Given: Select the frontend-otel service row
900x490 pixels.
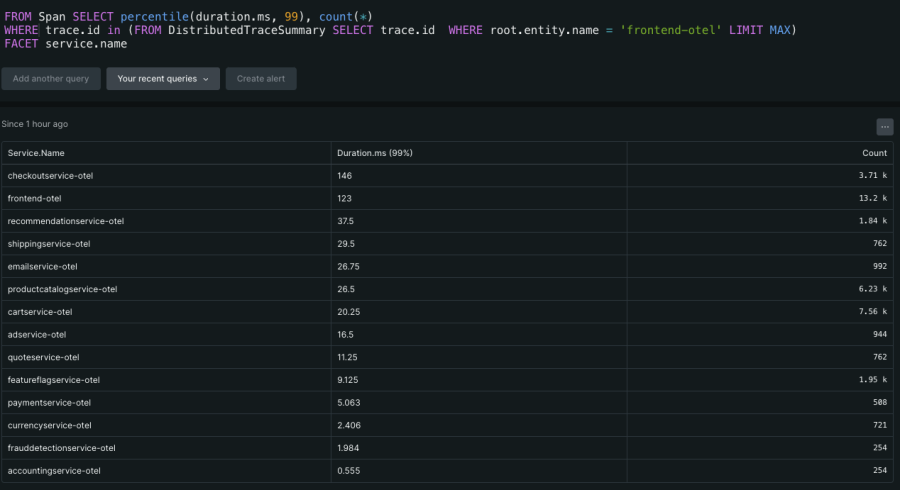Looking at the screenshot, I should coord(34,198).
